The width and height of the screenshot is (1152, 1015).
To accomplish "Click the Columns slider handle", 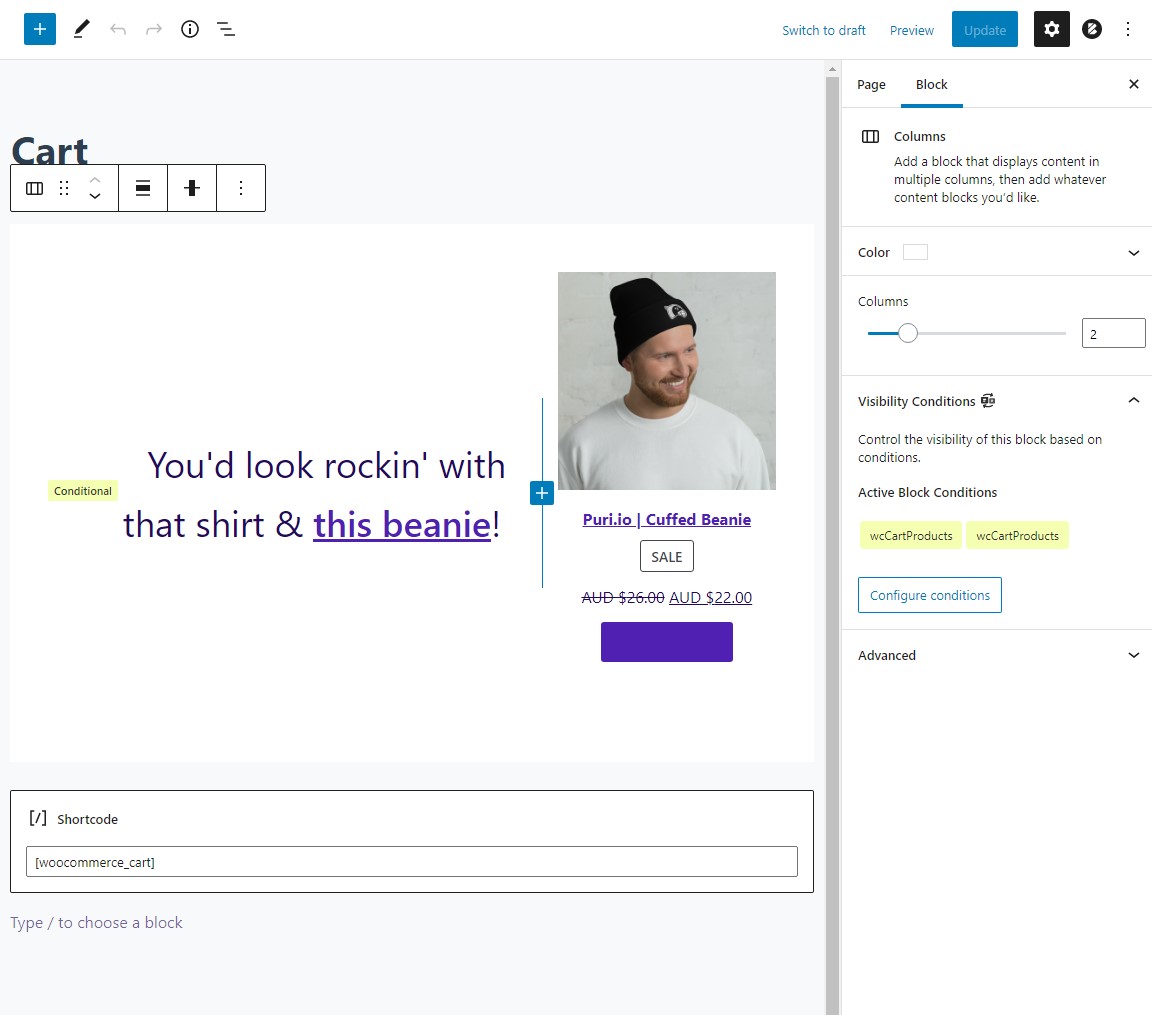I will coord(908,333).
